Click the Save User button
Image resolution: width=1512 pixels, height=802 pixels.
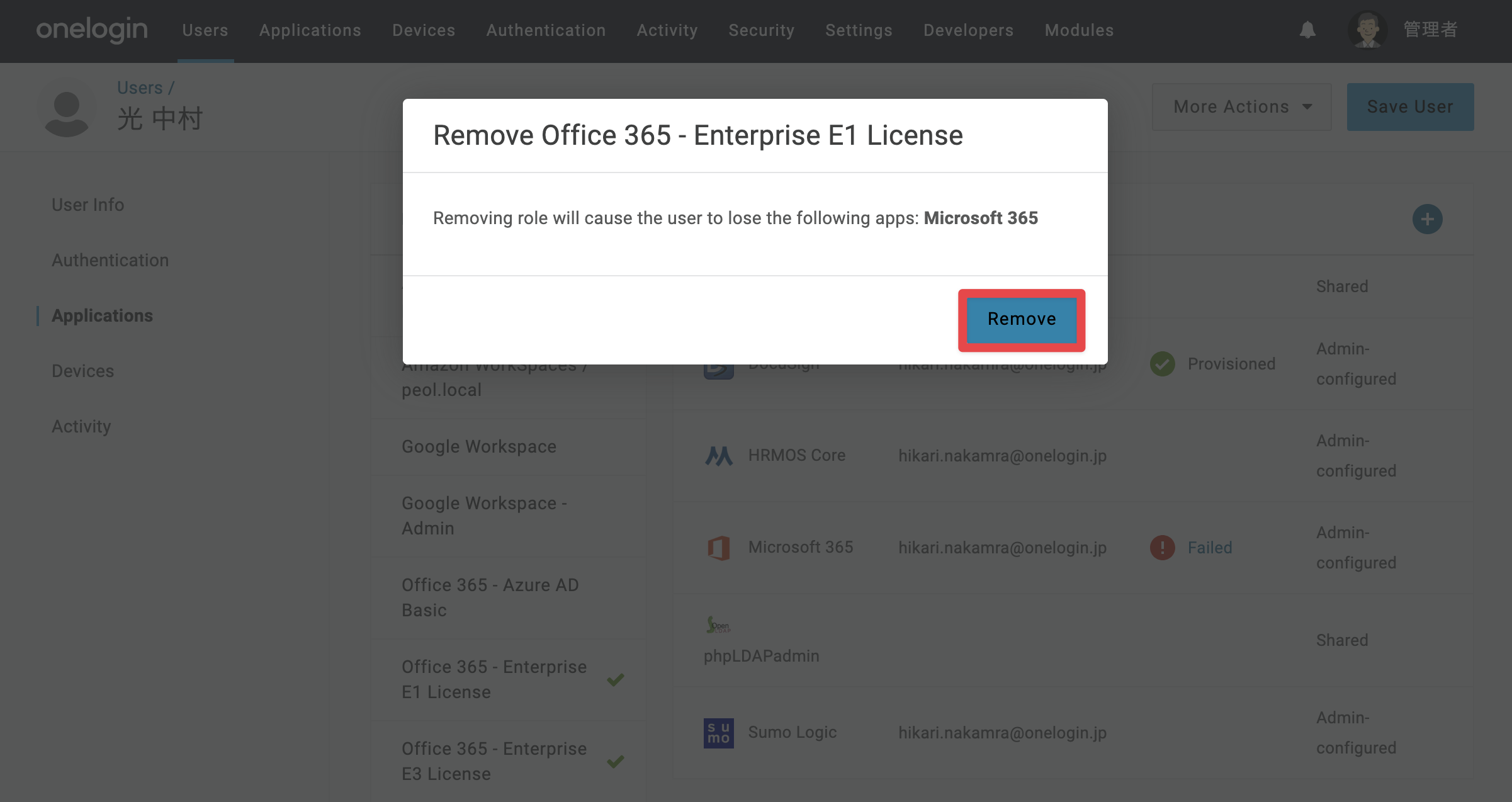point(1410,107)
